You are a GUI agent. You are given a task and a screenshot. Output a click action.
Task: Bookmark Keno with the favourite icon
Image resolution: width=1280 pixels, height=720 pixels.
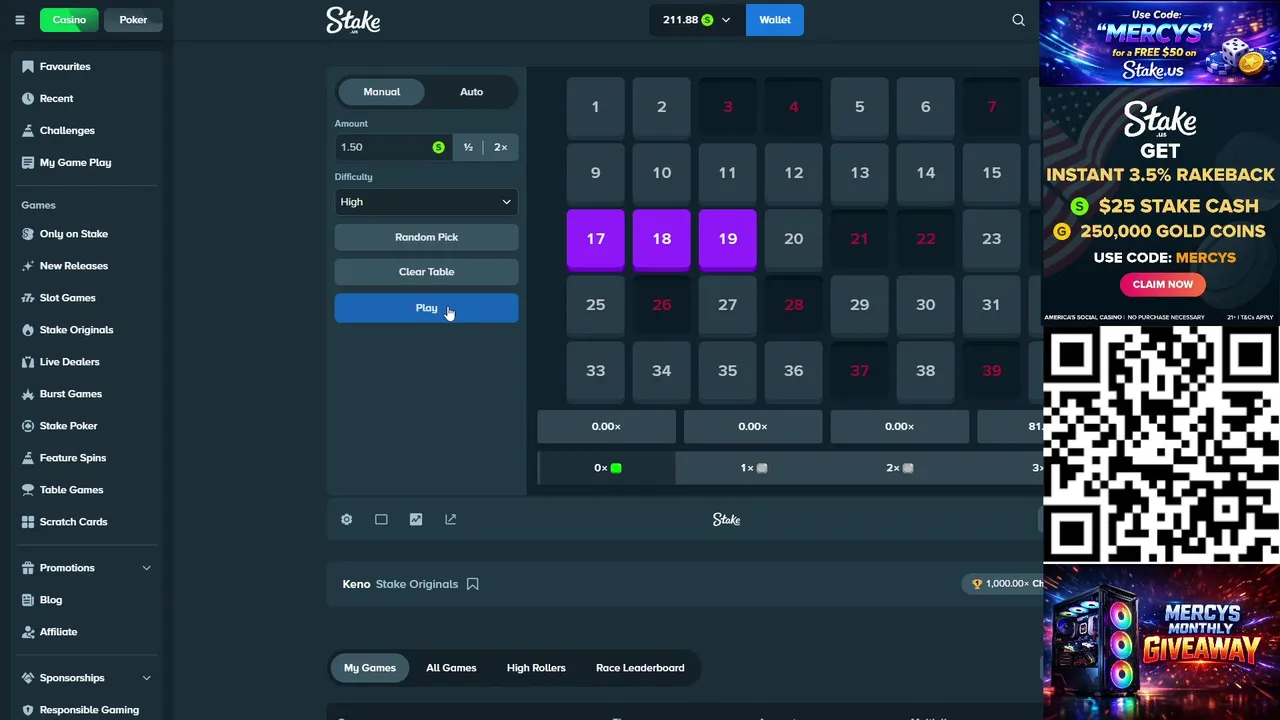click(x=473, y=584)
